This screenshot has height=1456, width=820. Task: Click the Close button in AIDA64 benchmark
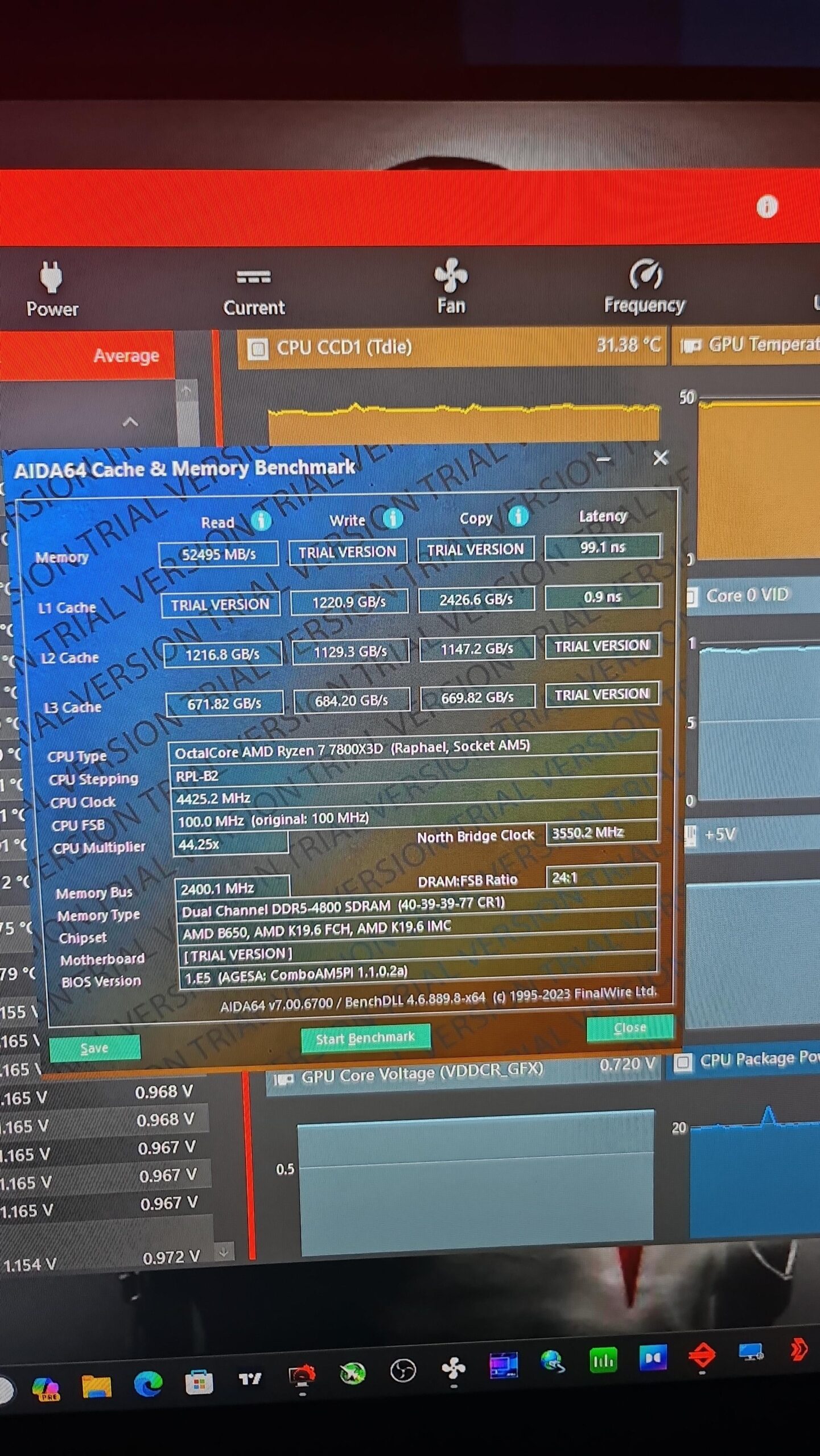[x=630, y=1028]
